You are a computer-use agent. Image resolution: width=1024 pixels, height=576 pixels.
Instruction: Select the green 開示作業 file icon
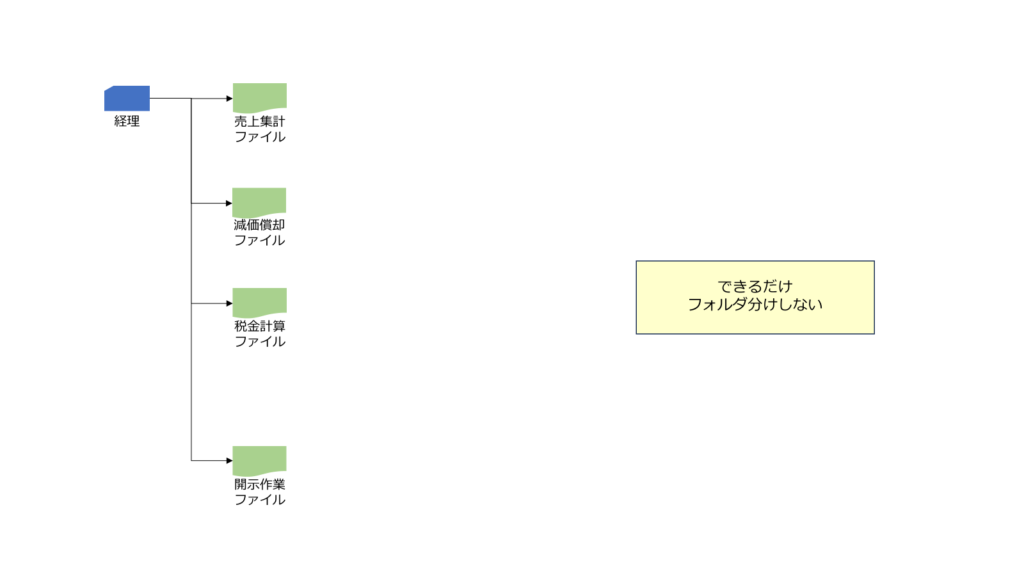[259, 461]
